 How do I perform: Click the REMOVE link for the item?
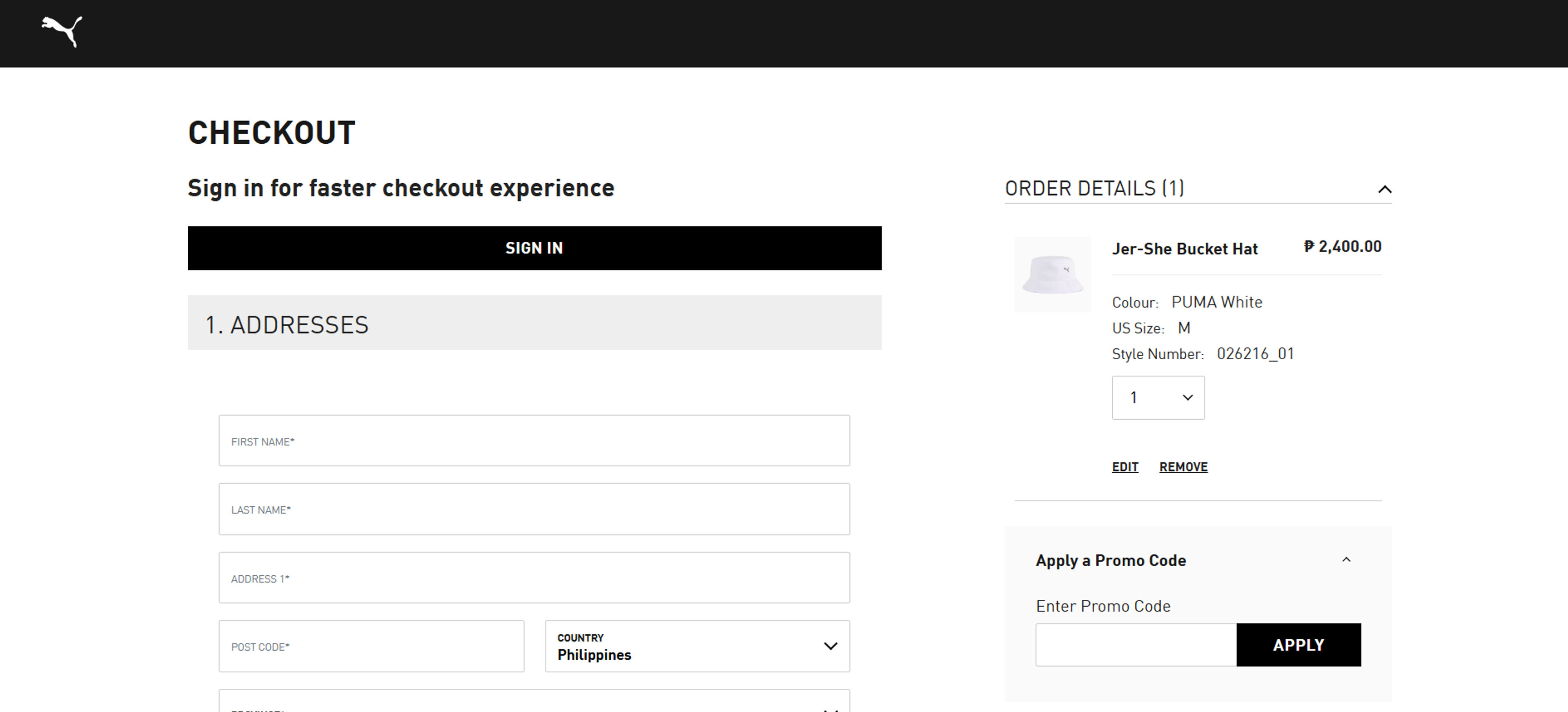(x=1183, y=467)
